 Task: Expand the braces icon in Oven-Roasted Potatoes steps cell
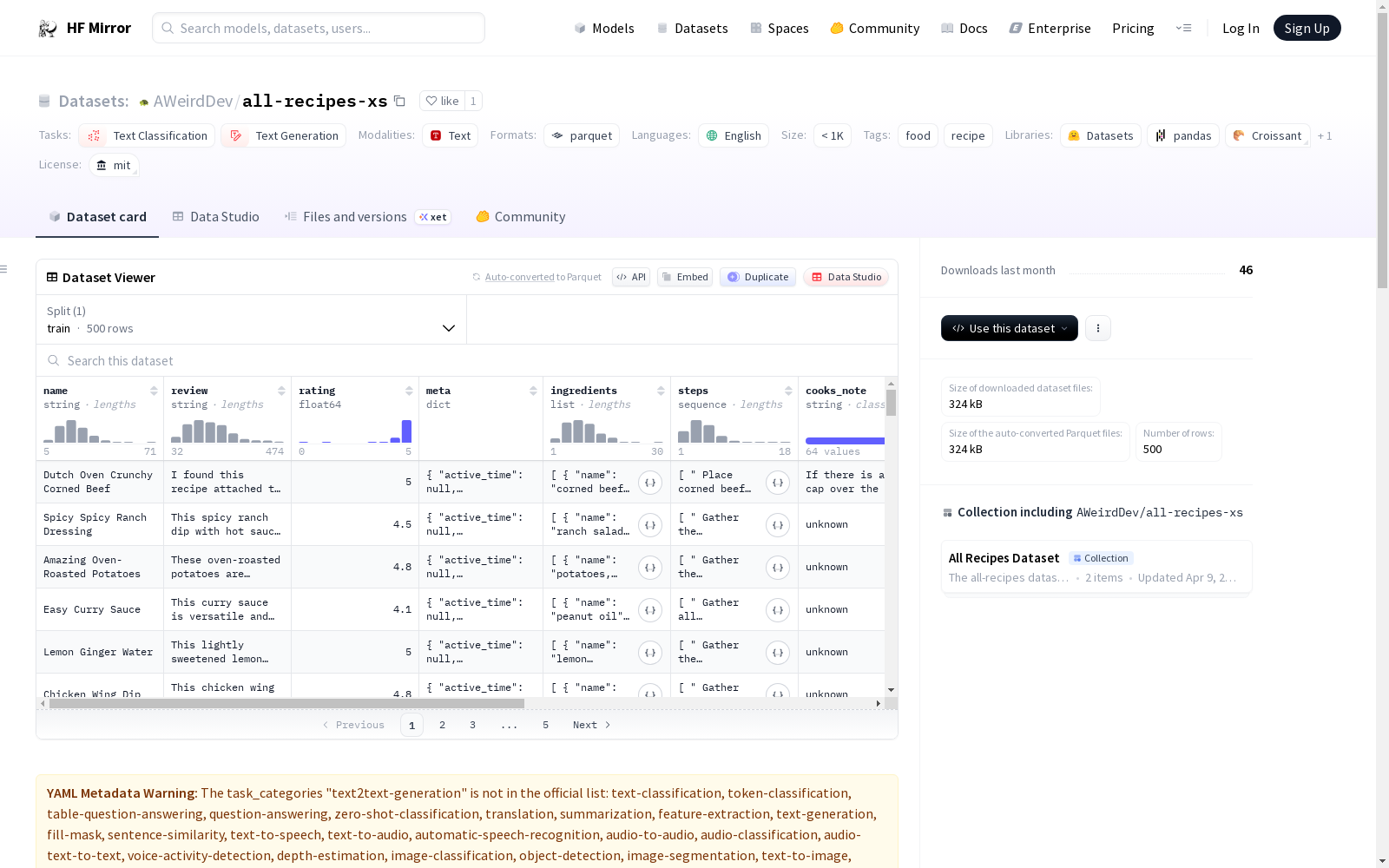click(x=778, y=568)
